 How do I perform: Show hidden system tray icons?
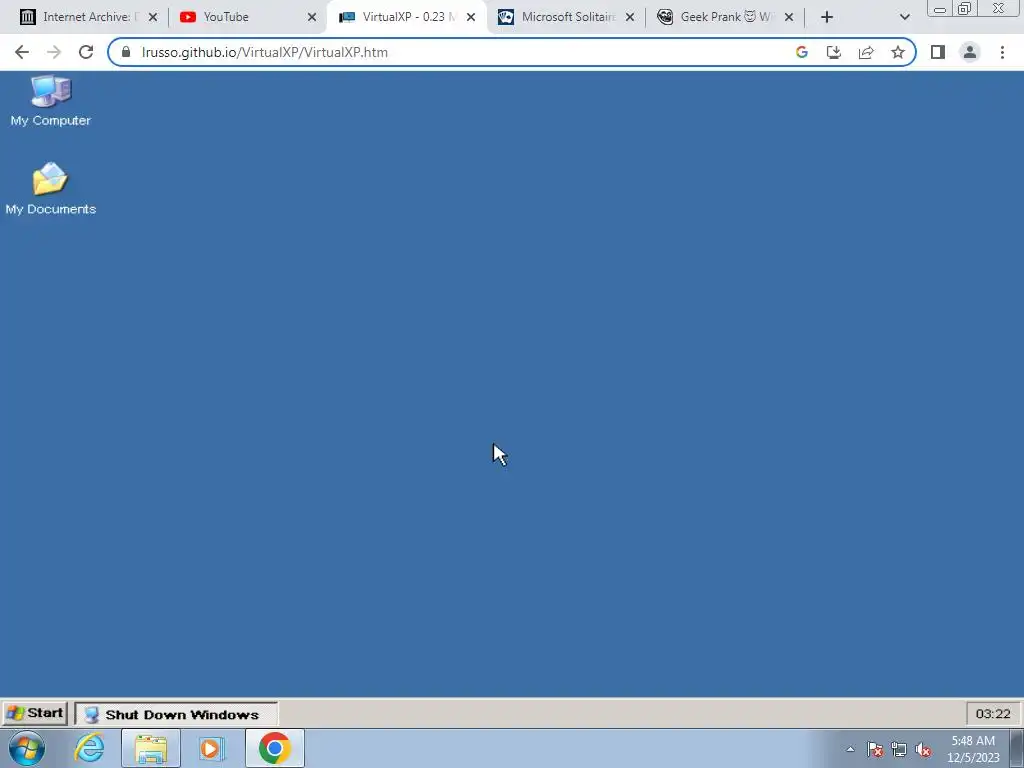[x=850, y=749]
